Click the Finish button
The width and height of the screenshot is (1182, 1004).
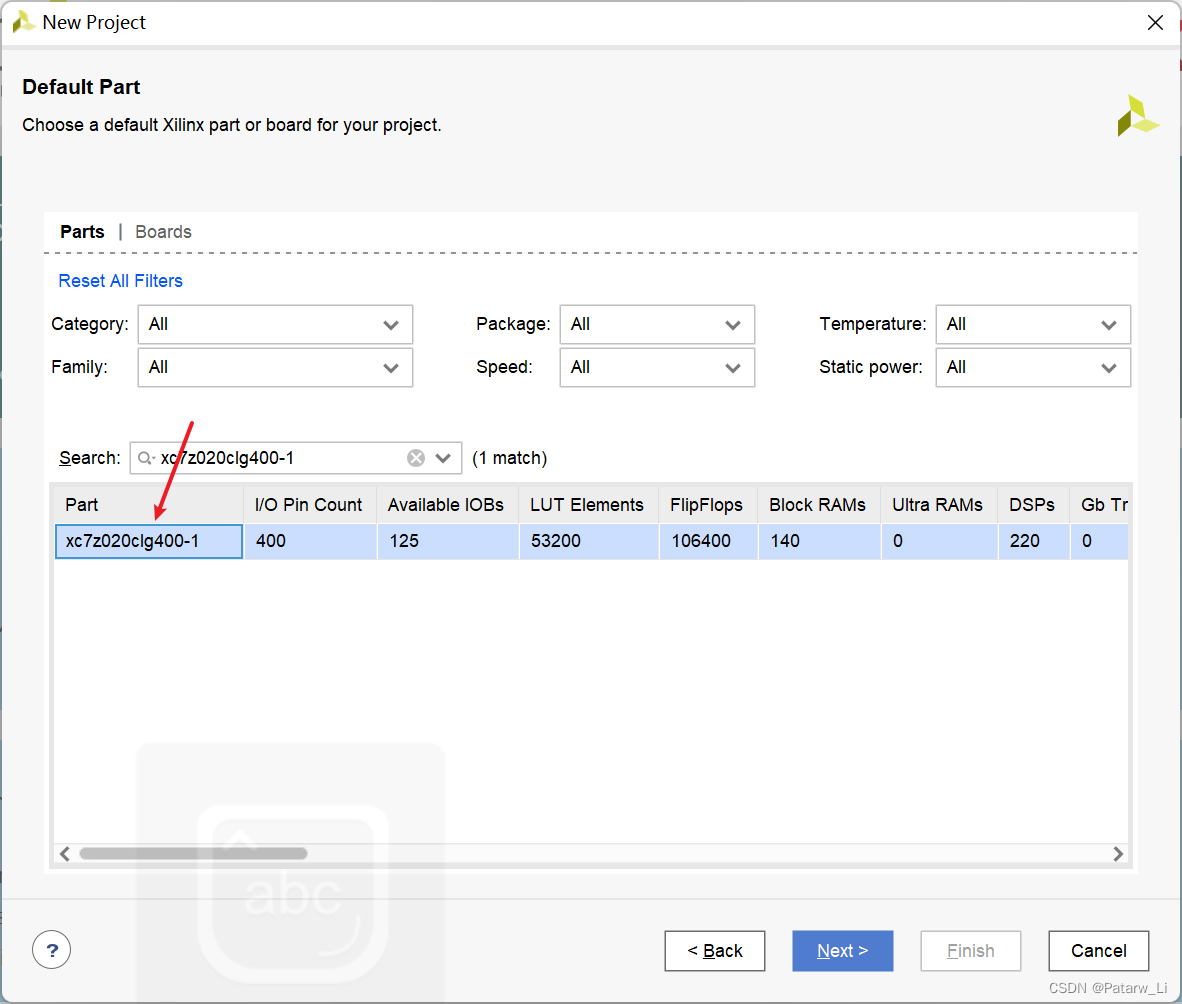tap(971, 951)
